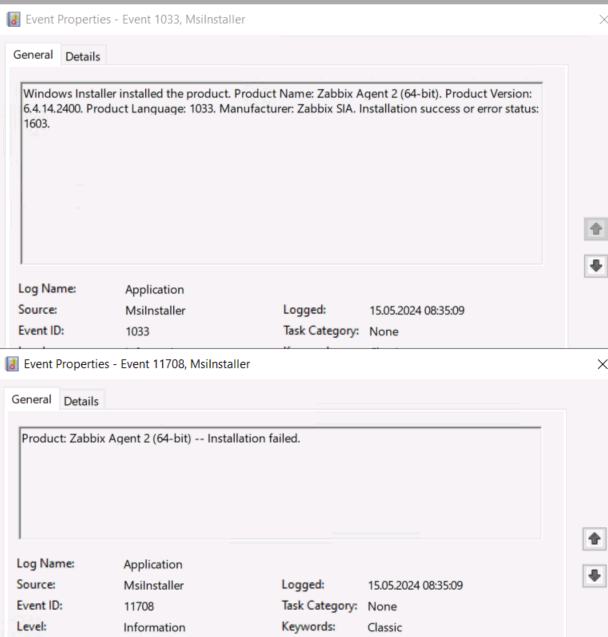Switch to Details tab in Event 11708 window

point(81,401)
